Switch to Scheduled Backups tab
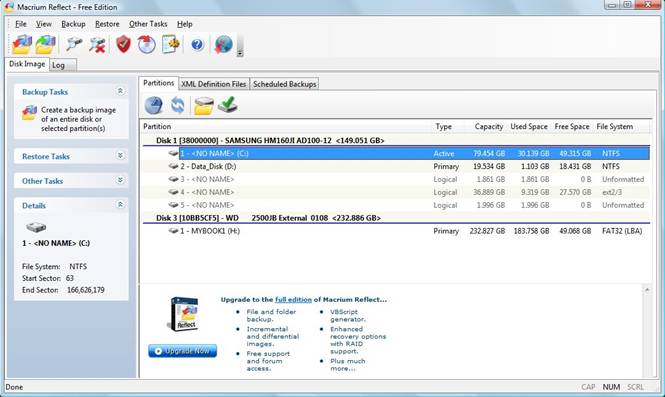665x397 pixels. (285, 84)
